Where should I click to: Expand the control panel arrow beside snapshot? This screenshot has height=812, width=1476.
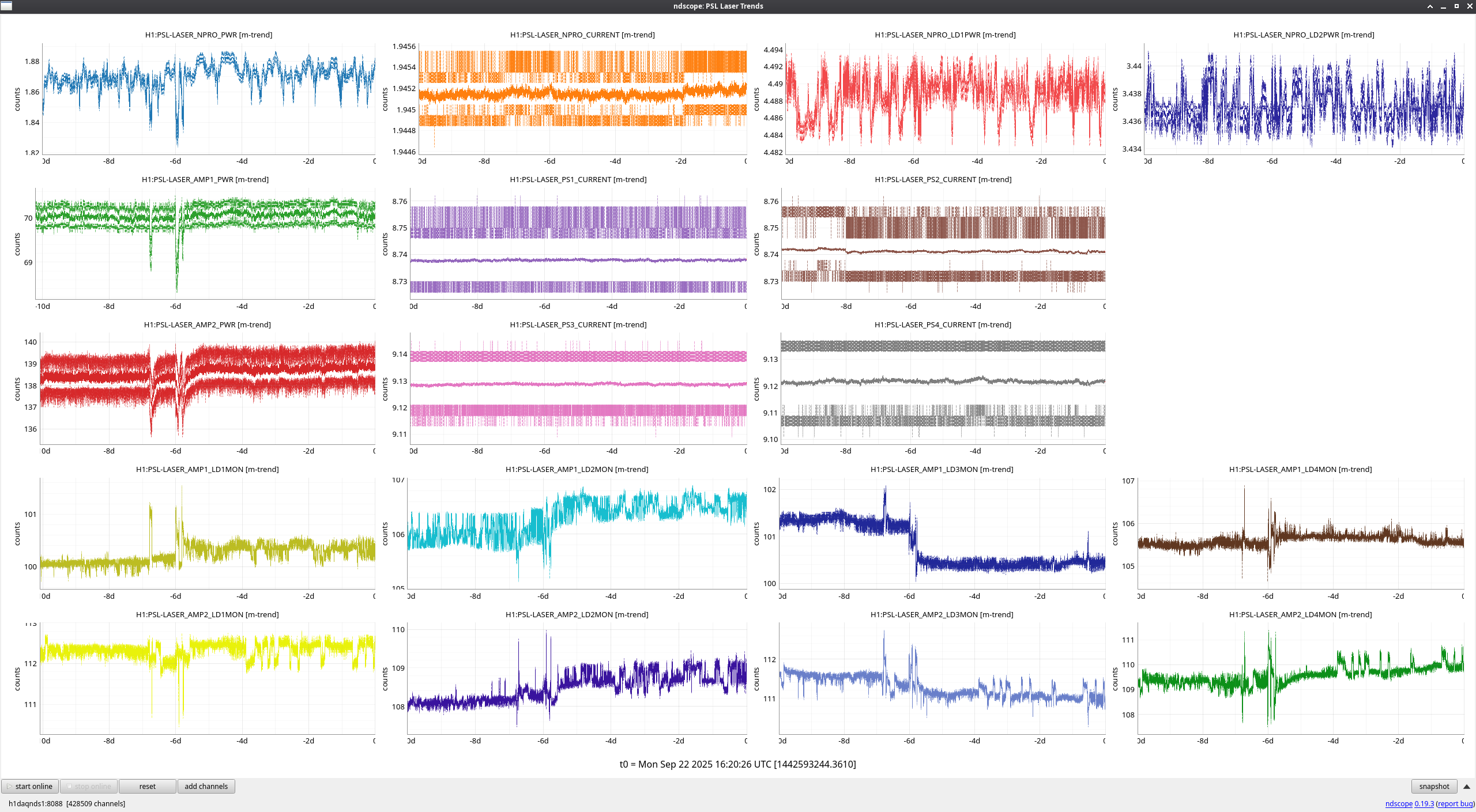coord(1466,786)
